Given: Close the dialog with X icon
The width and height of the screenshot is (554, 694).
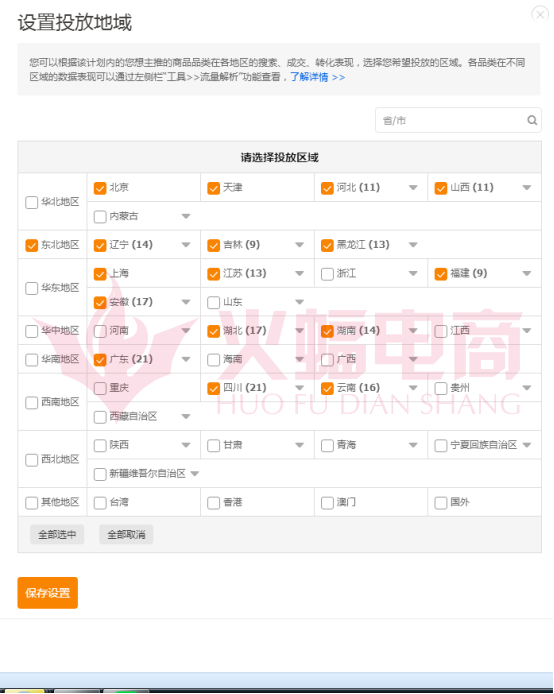Looking at the screenshot, I should click(x=540, y=15).
